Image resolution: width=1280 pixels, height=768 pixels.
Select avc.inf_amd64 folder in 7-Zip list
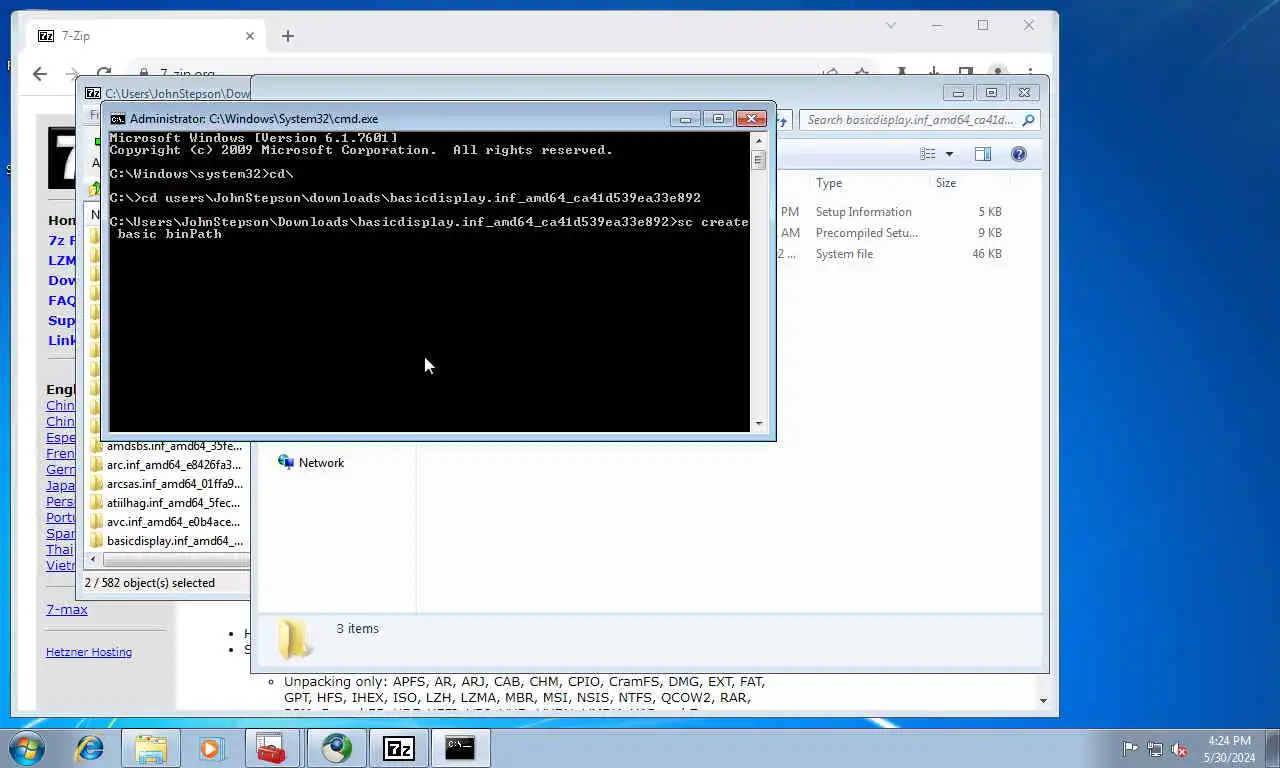pyautogui.click(x=174, y=522)
